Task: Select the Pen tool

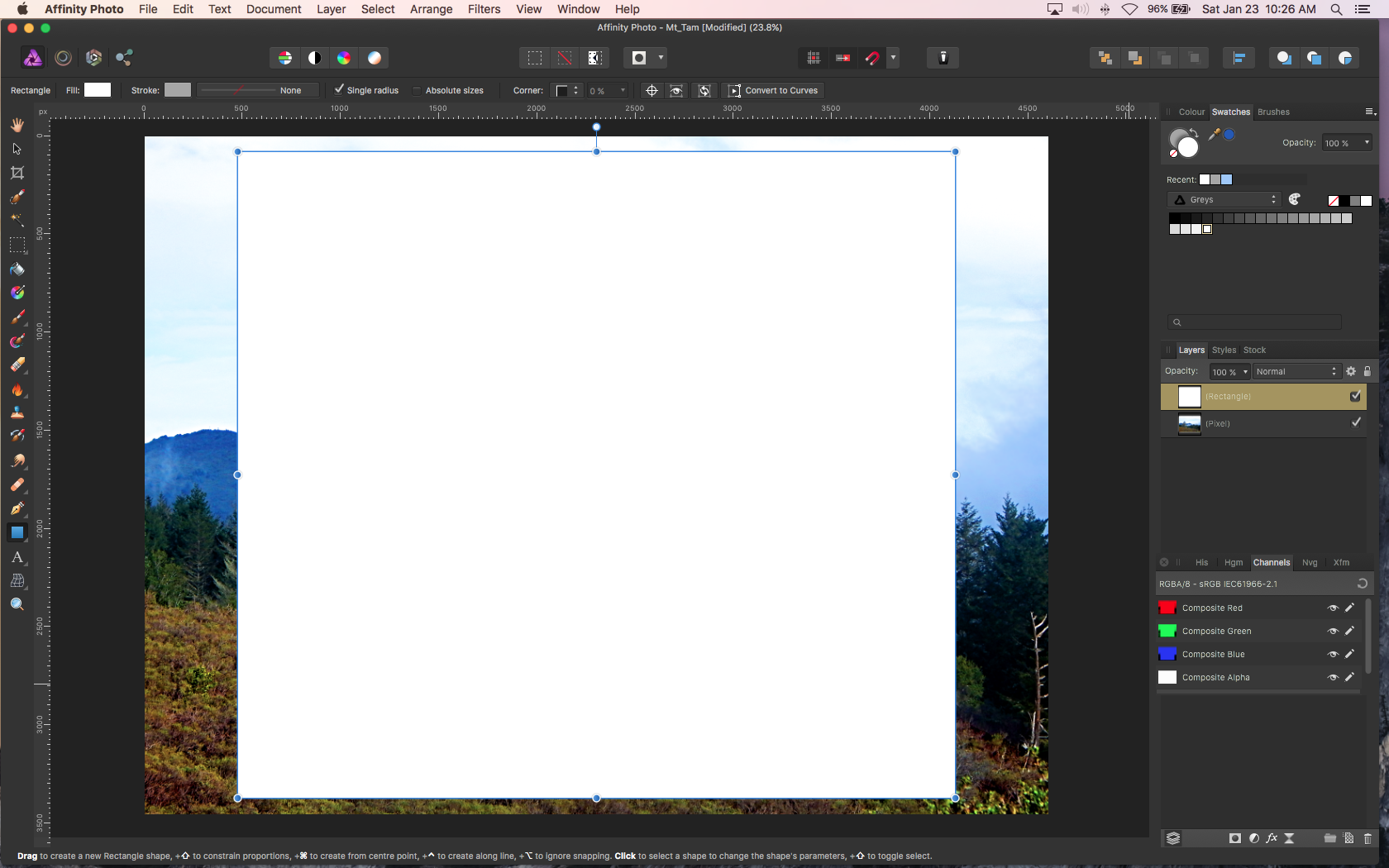Action: point(17,508)
